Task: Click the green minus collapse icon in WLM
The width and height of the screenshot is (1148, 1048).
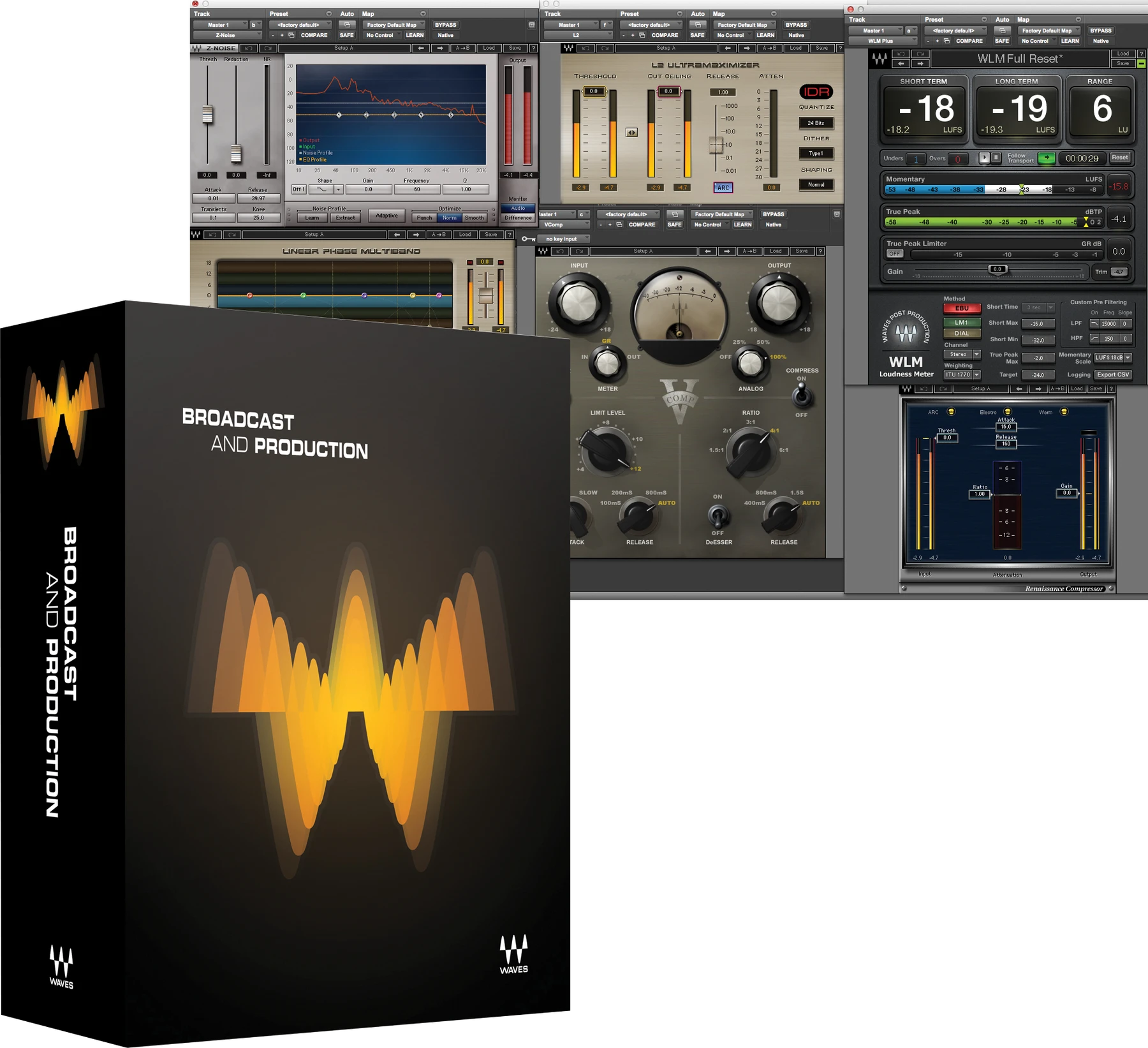Action: click(x=1141, y=64)
